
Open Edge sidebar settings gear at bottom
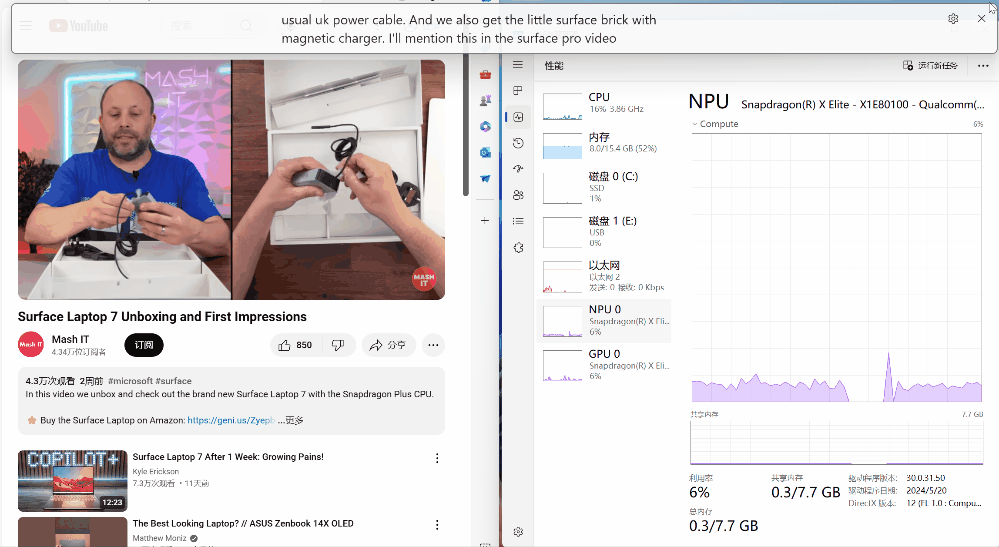[x=485, y=544]
